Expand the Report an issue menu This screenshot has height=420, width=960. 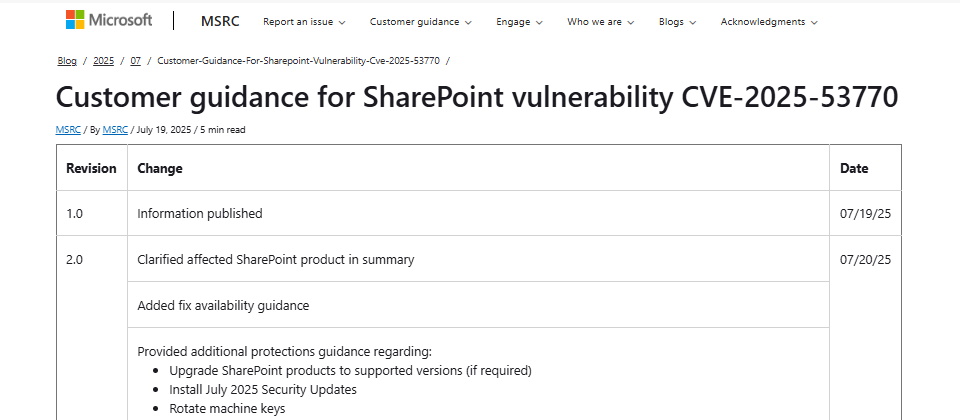[x=303, y=22]
